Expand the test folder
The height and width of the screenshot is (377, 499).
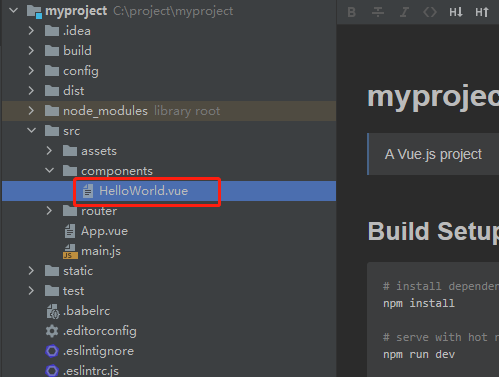click(31, 291)
